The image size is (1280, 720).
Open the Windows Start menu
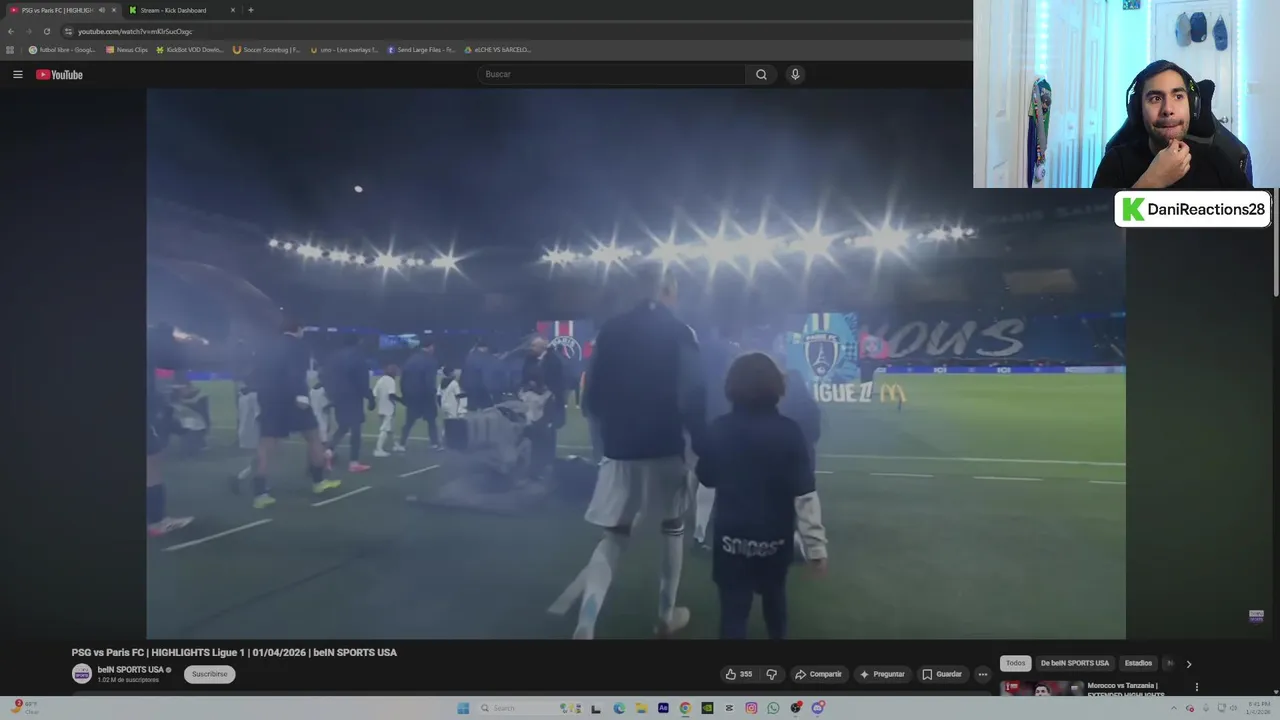point(463,708)
